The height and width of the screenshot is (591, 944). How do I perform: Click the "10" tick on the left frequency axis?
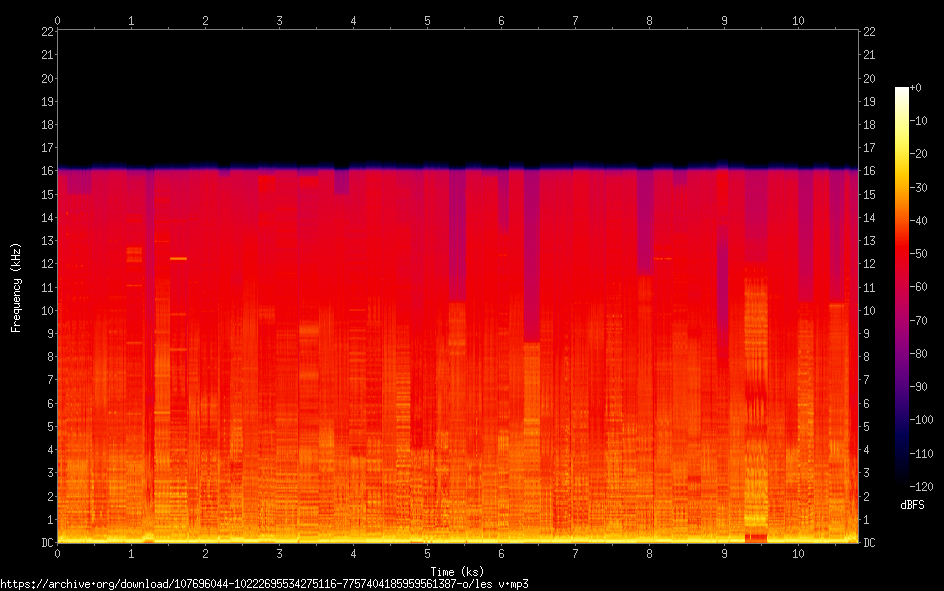[48, 311]
